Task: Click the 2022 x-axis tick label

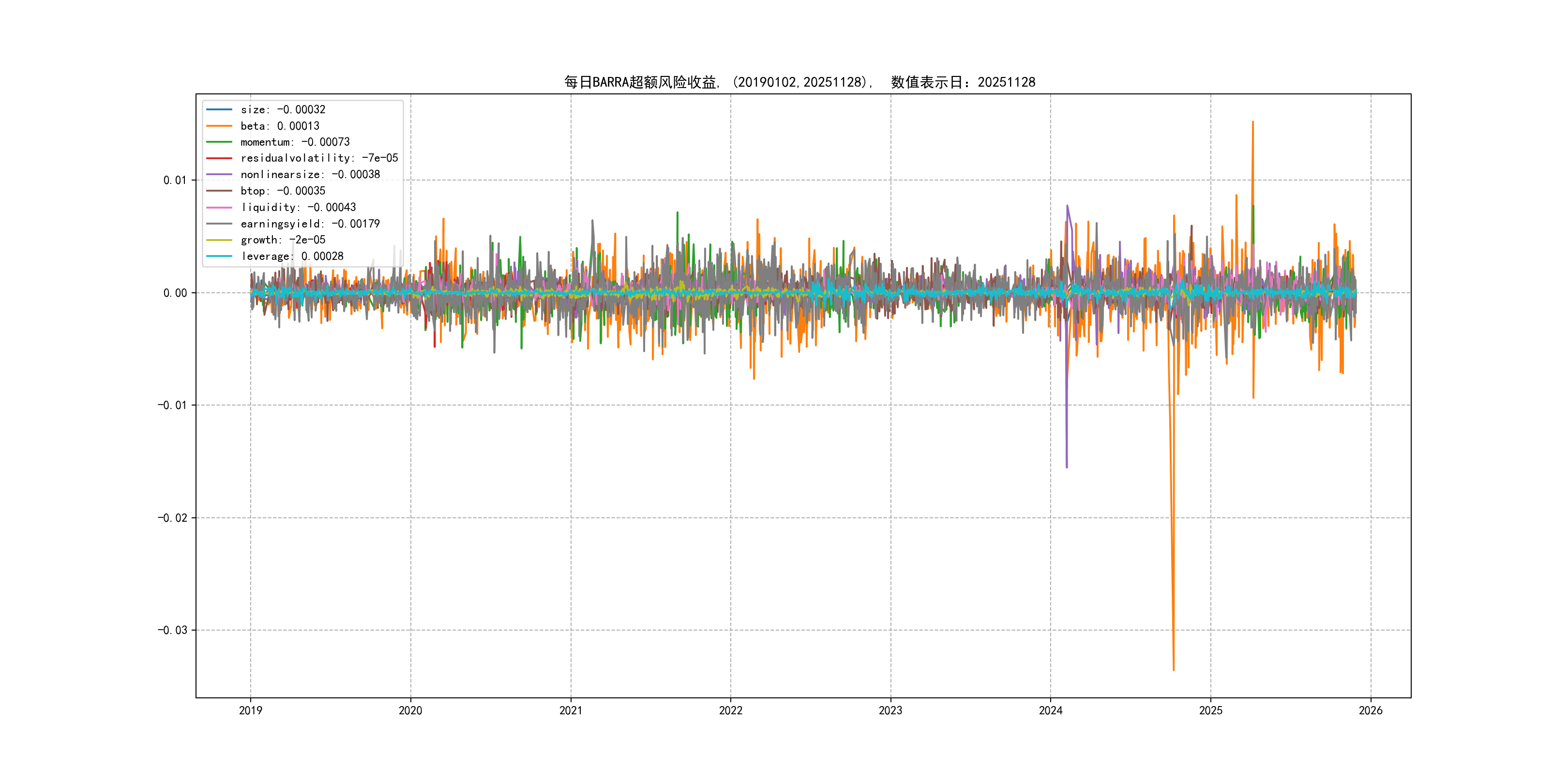Action: (x=730, y=710)
